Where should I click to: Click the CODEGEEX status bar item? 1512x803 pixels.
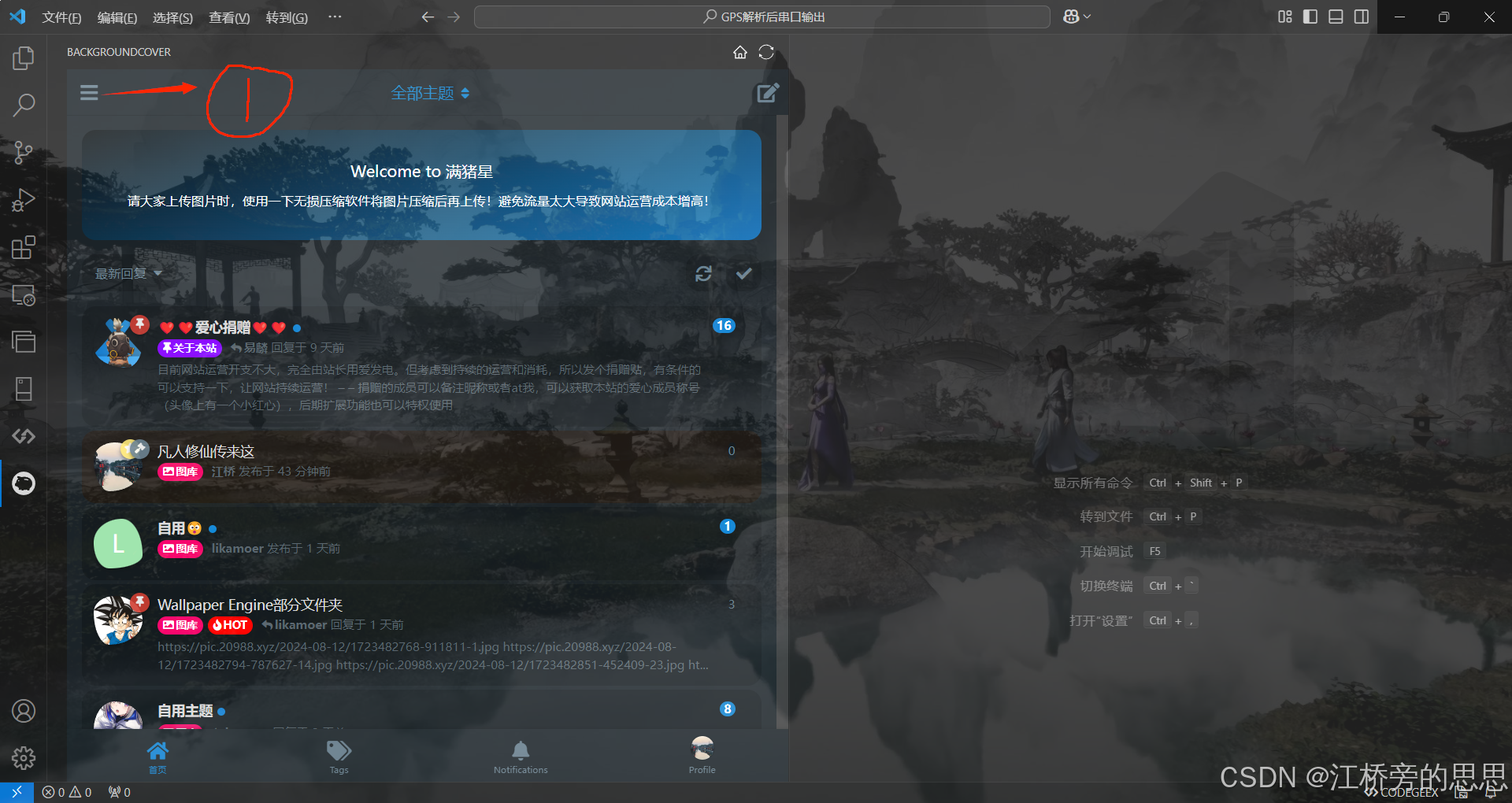(1402, 793)
